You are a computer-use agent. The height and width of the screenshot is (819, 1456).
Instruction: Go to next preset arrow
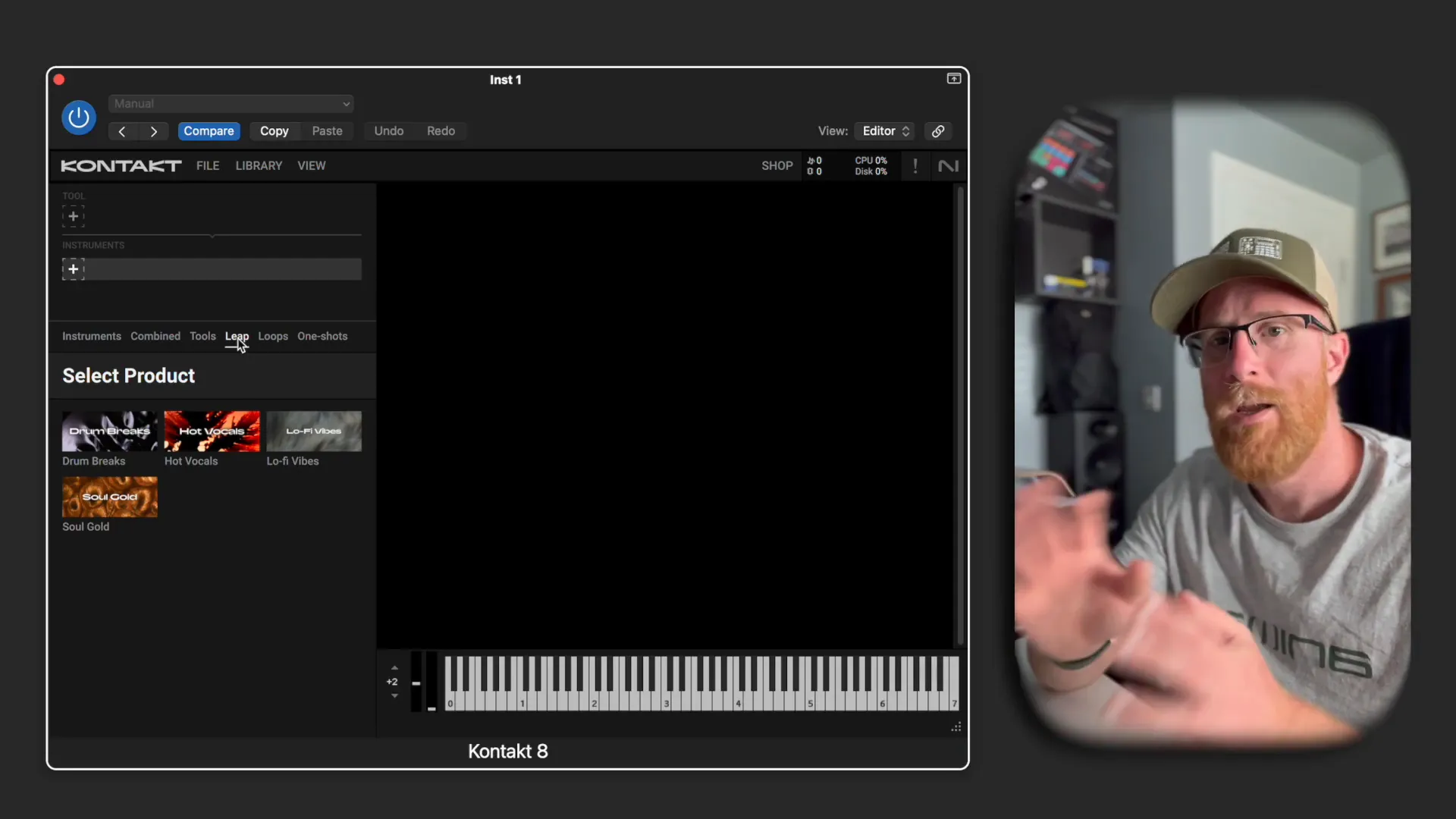[153, 131]
